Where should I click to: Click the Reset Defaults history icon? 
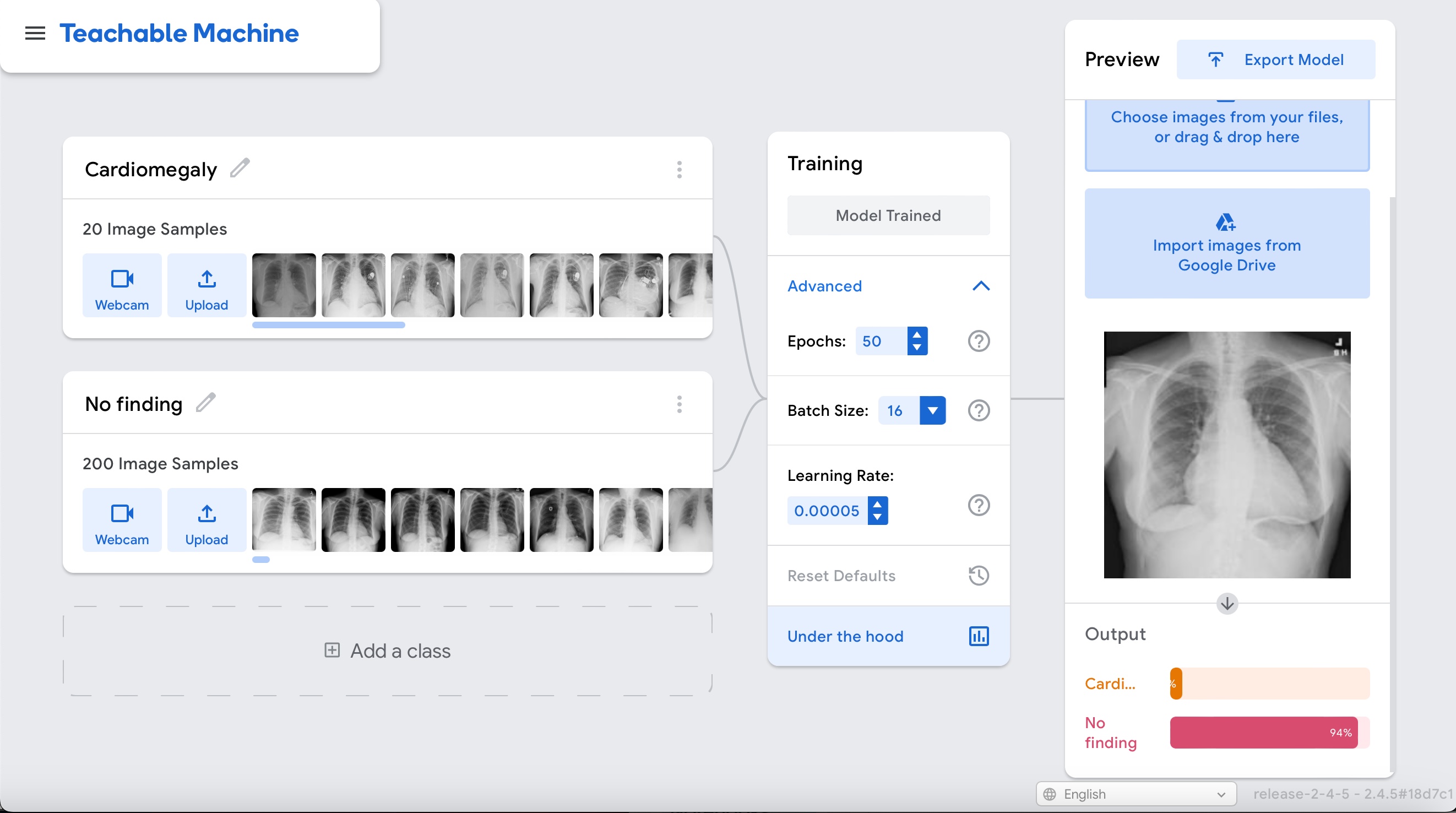click(979, 576)
